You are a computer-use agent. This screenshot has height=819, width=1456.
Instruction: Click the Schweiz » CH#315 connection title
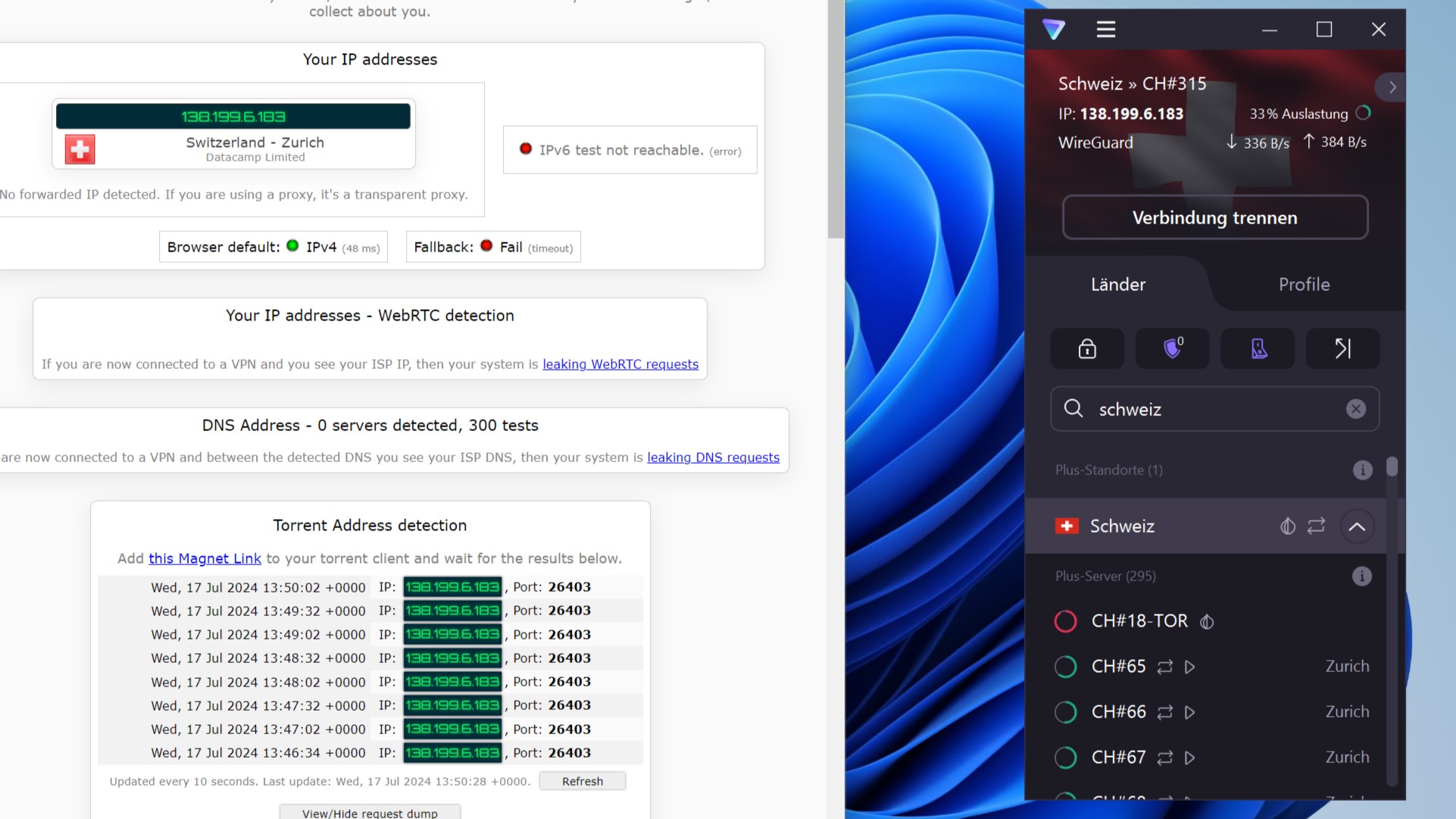click(x=1132, y=83)
